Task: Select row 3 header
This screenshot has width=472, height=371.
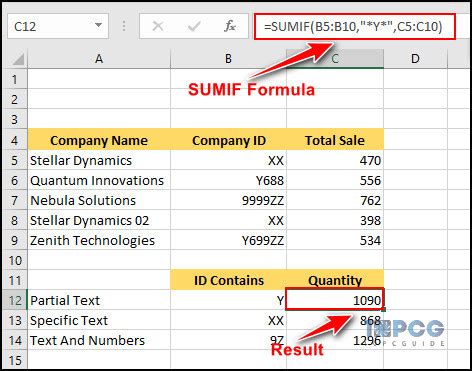Action: [14, 119]
